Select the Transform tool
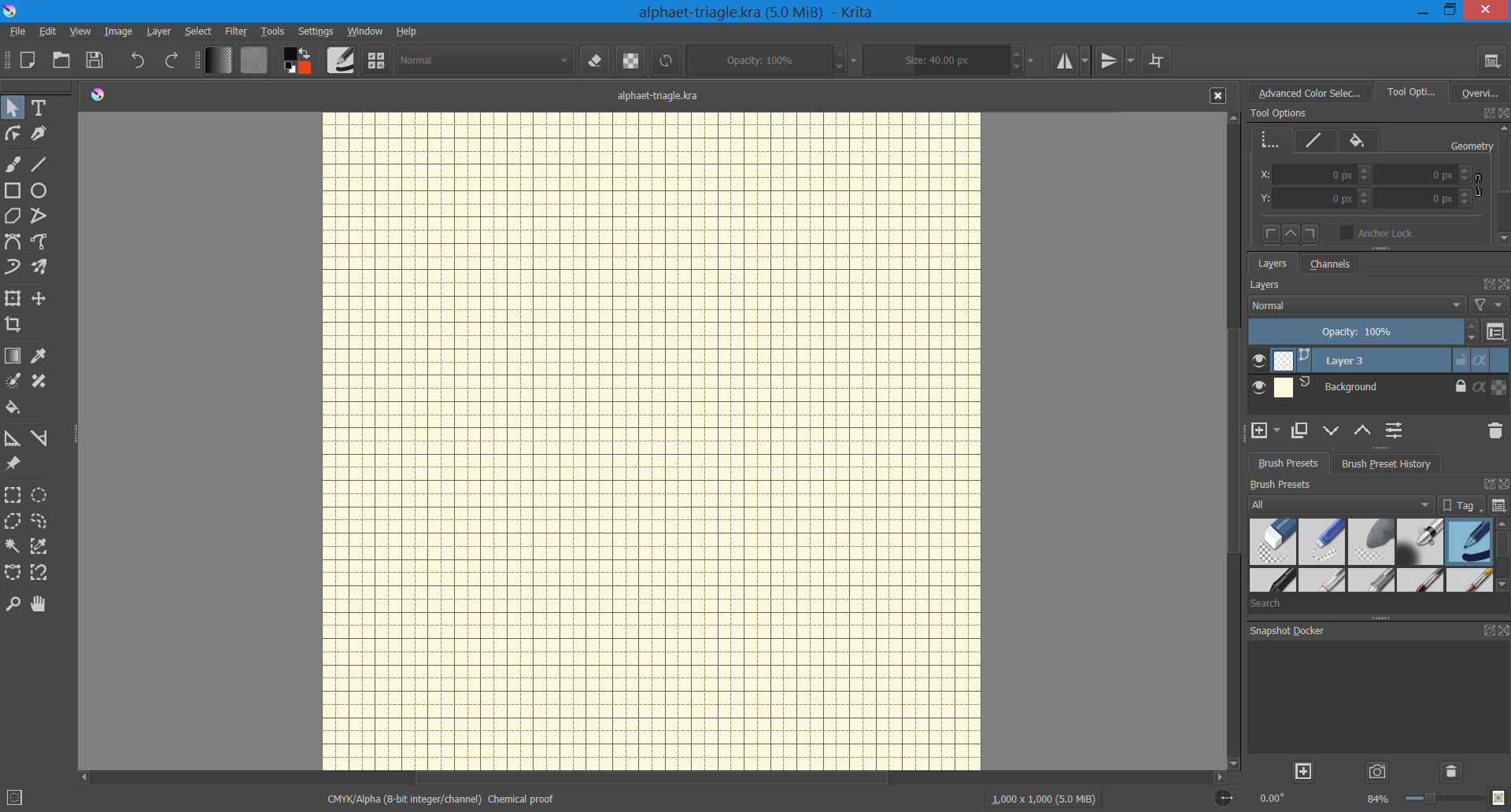The width and height of the screenshot is (1511, 812). 13,298
